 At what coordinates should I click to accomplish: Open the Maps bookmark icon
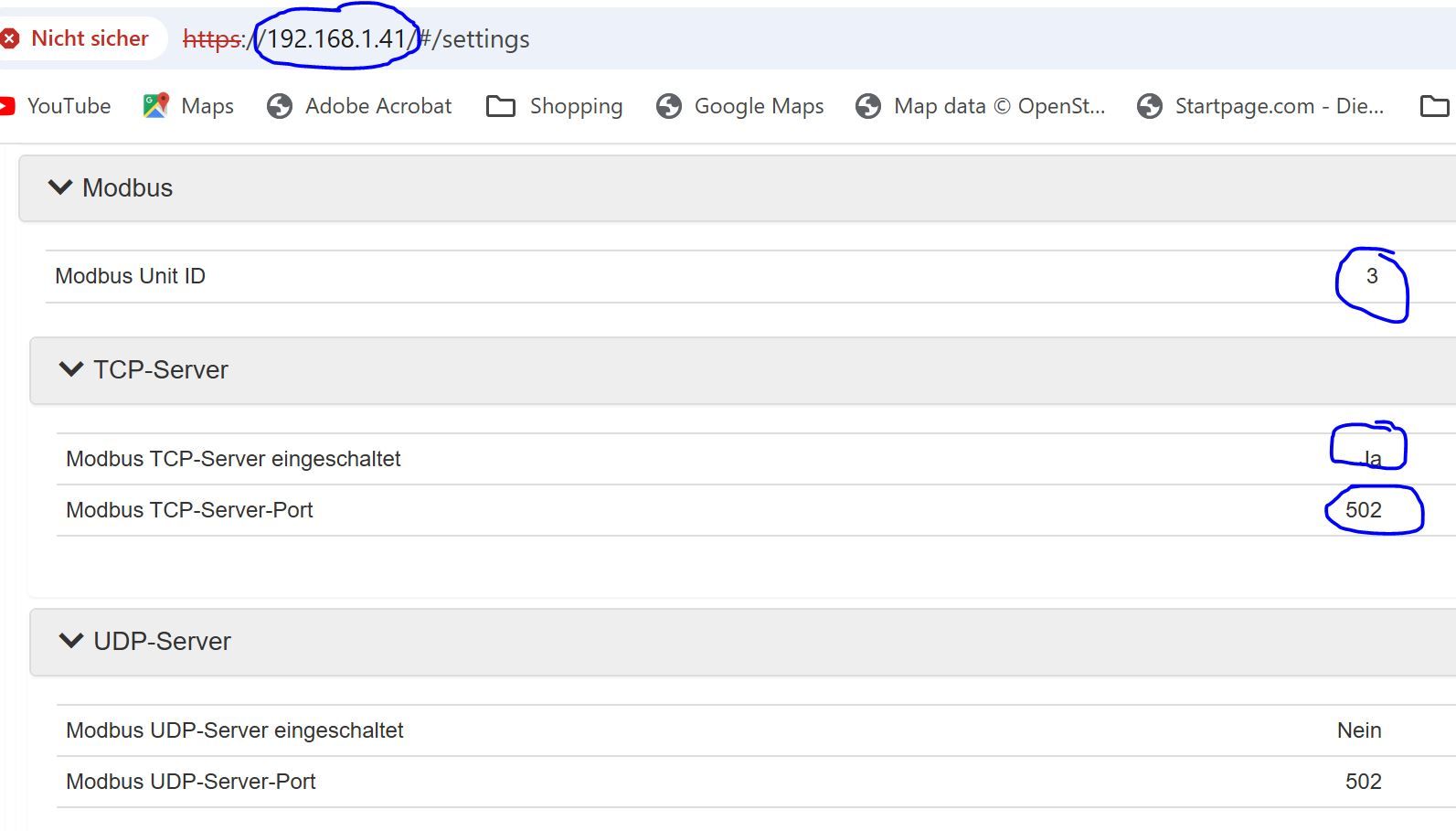tap(156, 106)
